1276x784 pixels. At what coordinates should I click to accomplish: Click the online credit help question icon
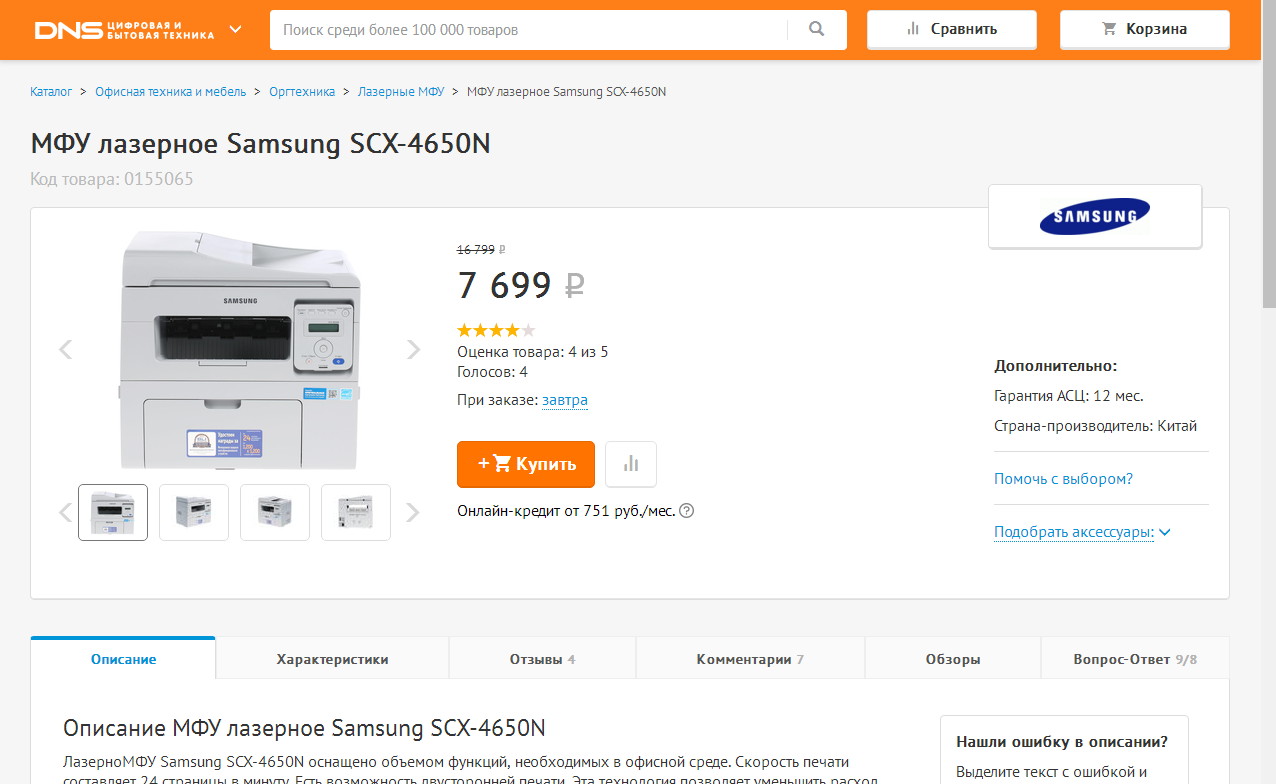pos(686,511)
